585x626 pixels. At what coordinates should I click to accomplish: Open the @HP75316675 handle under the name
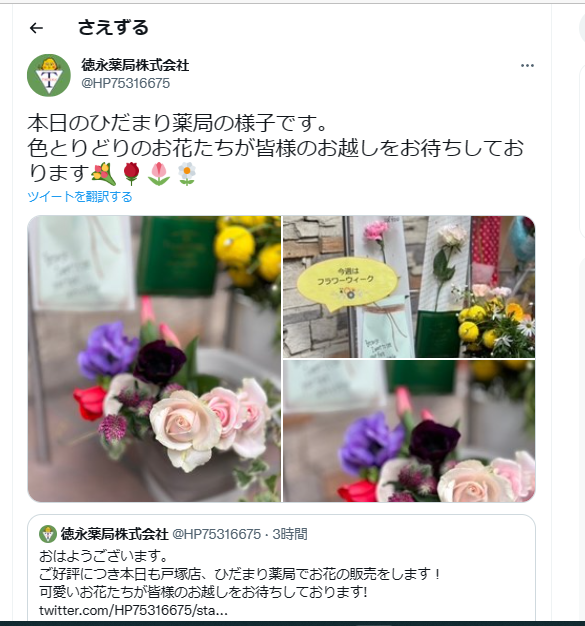125,83
